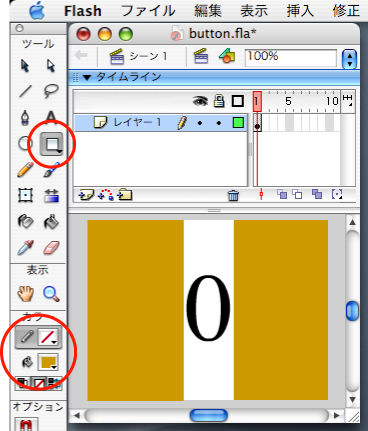
Task: Toggle outline green square on レイヤー 1
Action: point(238,123)
